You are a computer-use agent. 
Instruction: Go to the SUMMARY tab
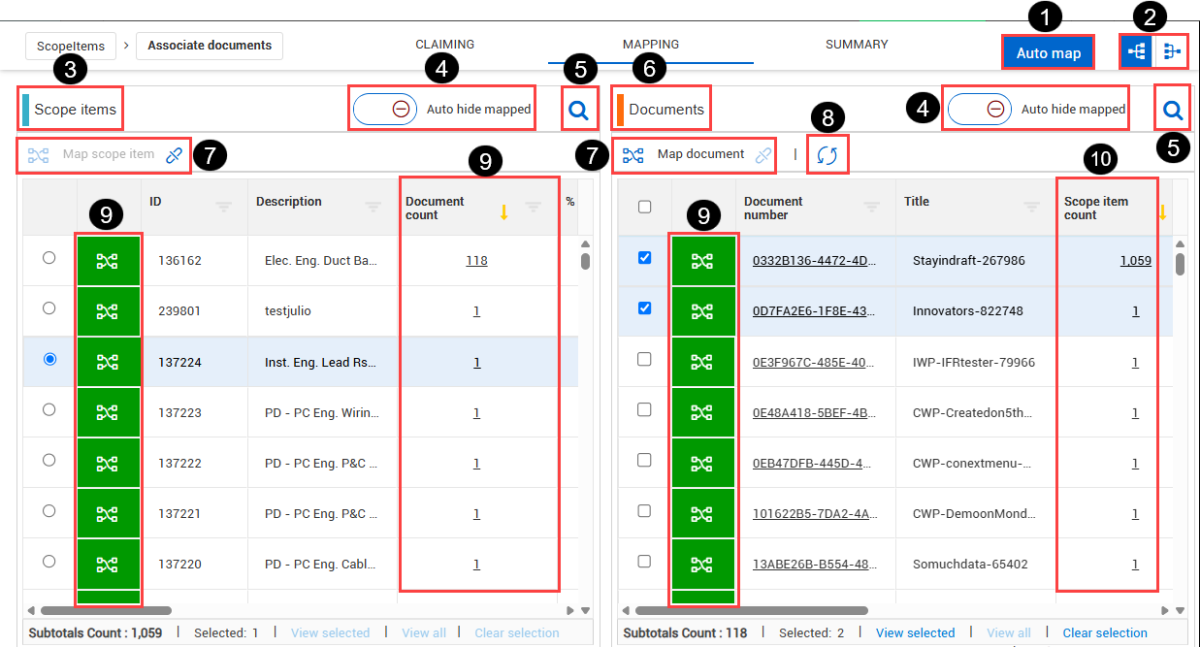856,45
